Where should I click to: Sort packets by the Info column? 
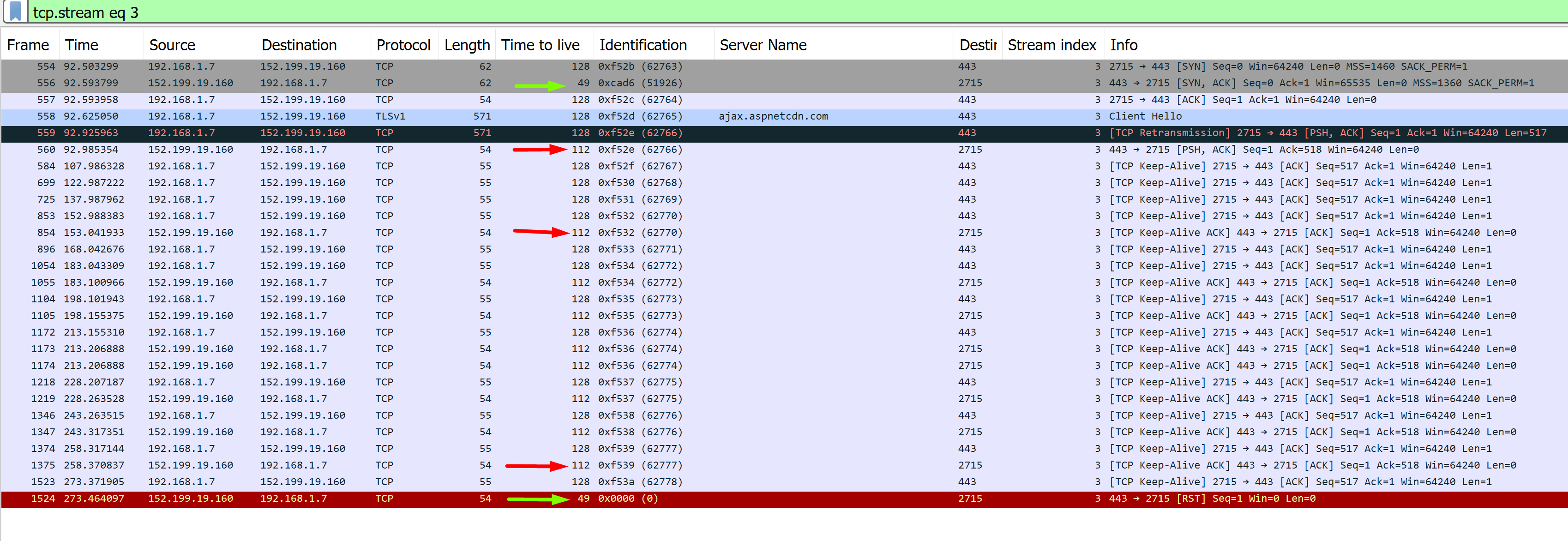1123,44
